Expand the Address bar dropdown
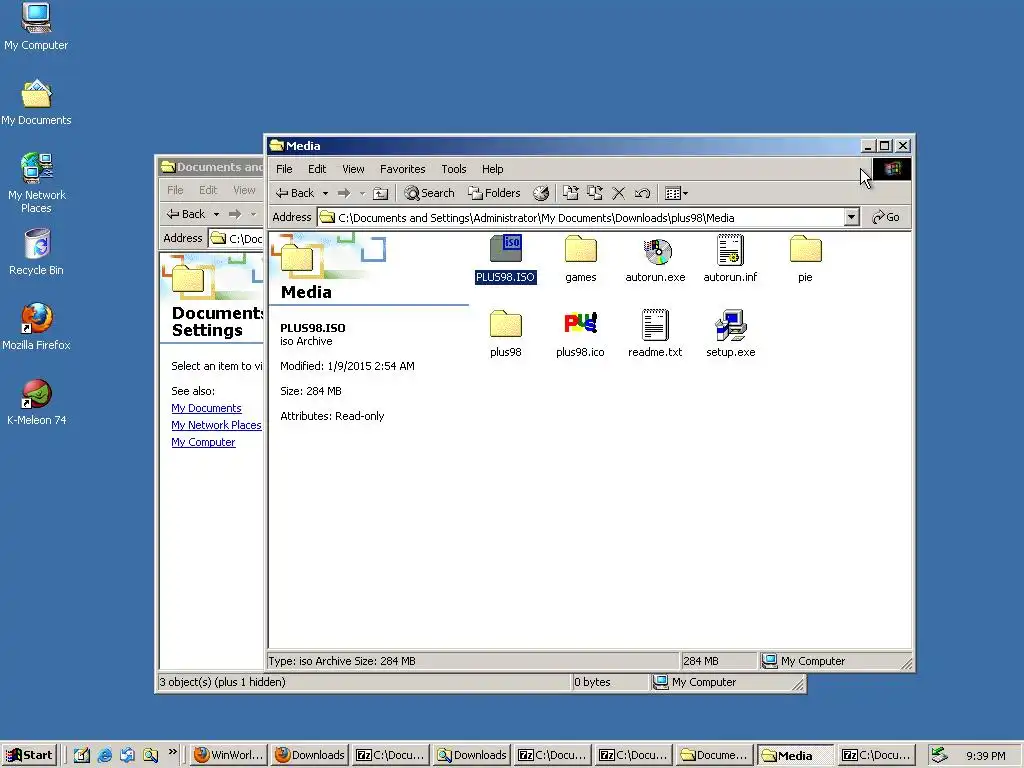 coord(851,217)
